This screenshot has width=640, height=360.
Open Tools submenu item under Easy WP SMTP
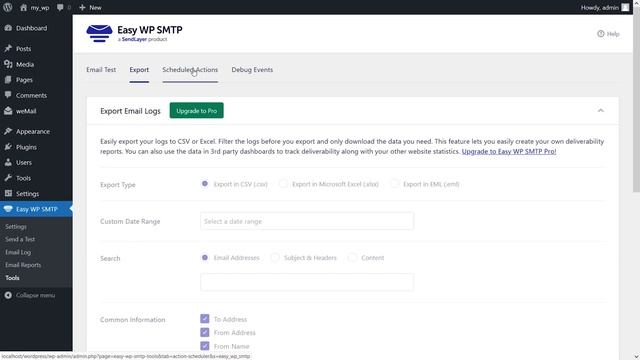12,278
